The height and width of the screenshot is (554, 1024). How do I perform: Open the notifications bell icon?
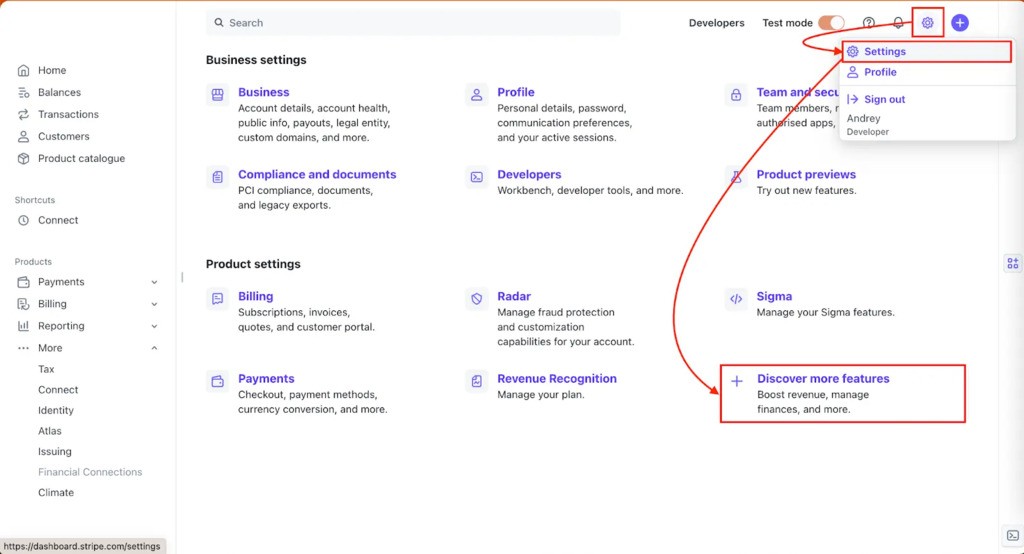click(x=898, y=23)
